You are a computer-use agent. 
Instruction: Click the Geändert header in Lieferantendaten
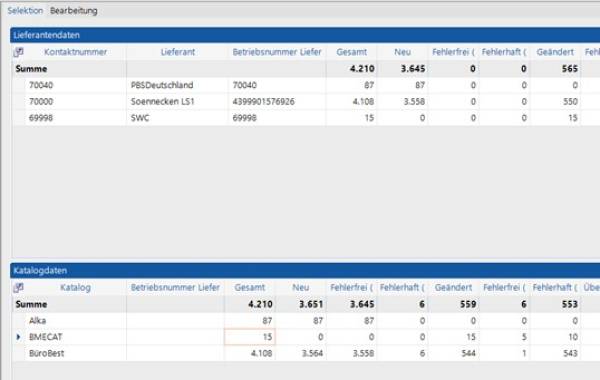pyautogui.click(x=555, y=52)
